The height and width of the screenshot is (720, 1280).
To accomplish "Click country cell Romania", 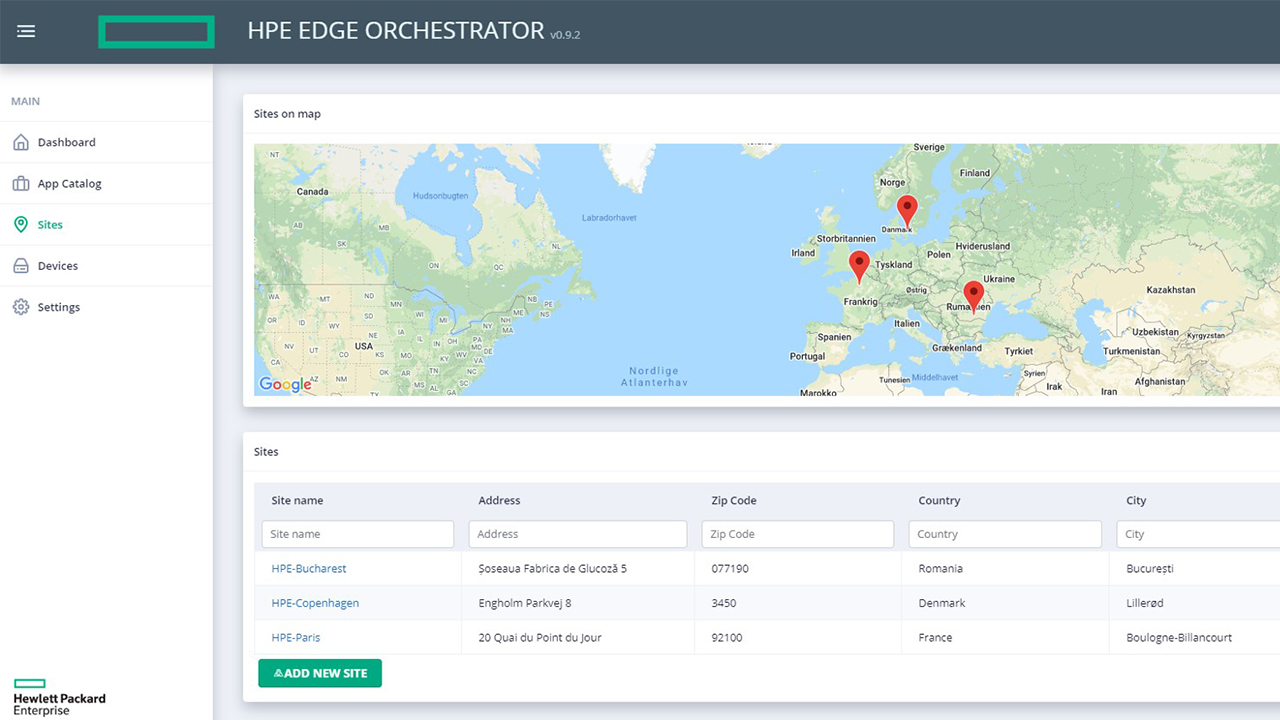I will click(941, 568).
